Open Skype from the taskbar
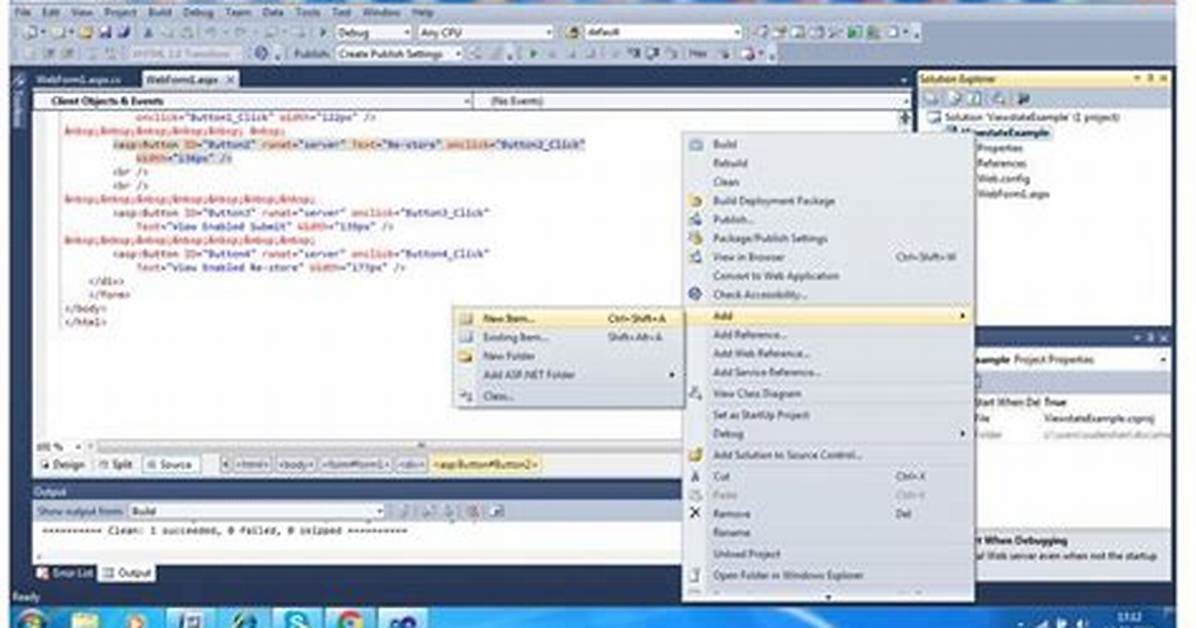1196x628 pixels. pos(297,618)
